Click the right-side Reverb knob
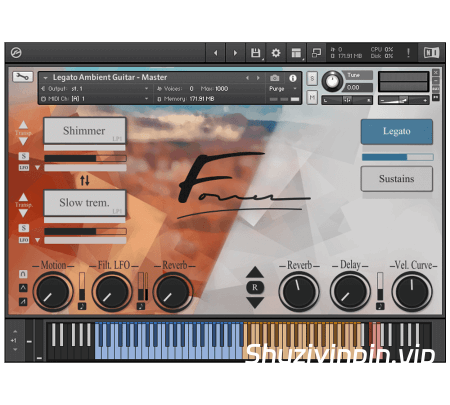450x405 pixels. [299, 292]
